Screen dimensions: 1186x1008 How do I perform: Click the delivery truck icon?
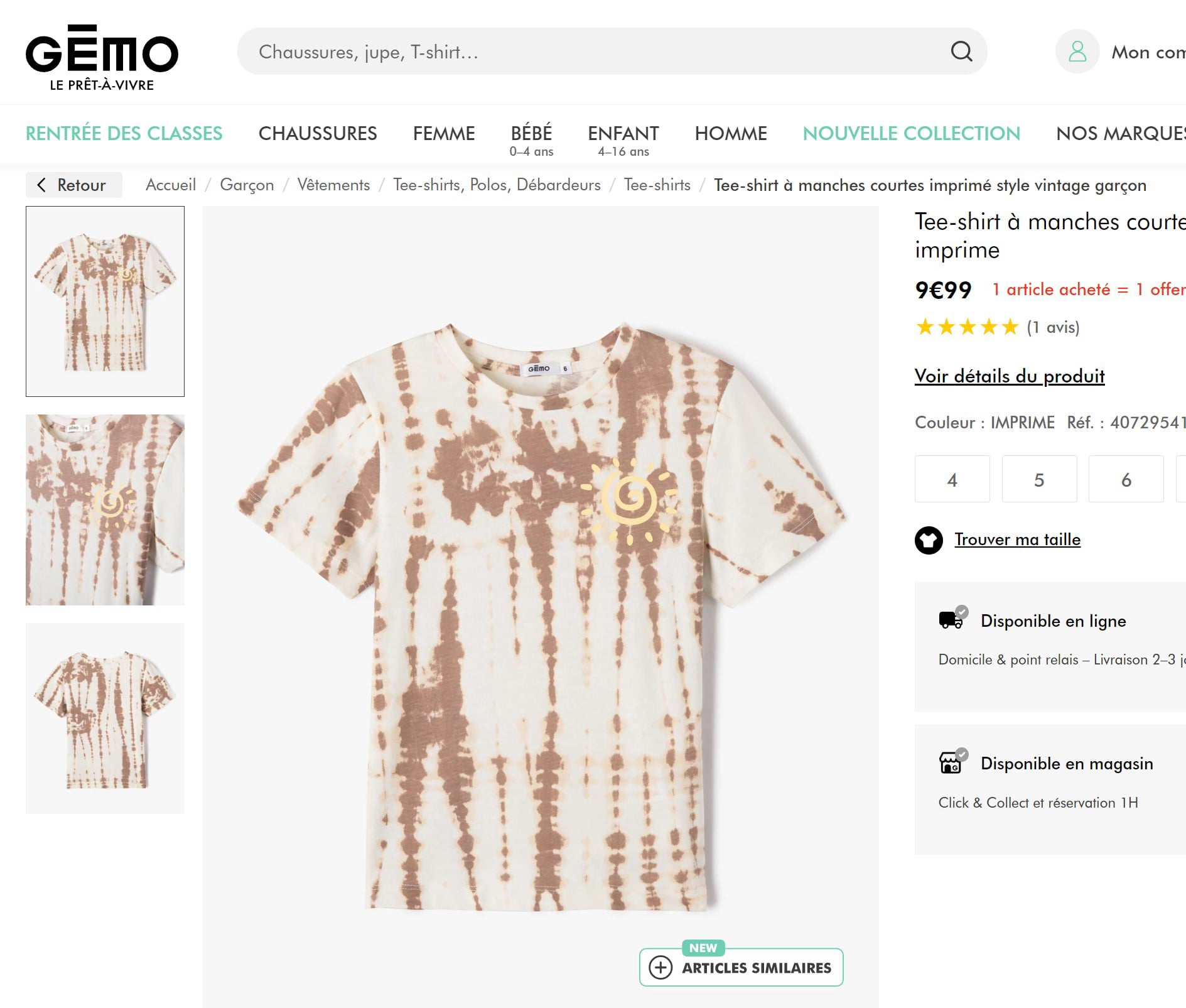[x=951, y=621]
